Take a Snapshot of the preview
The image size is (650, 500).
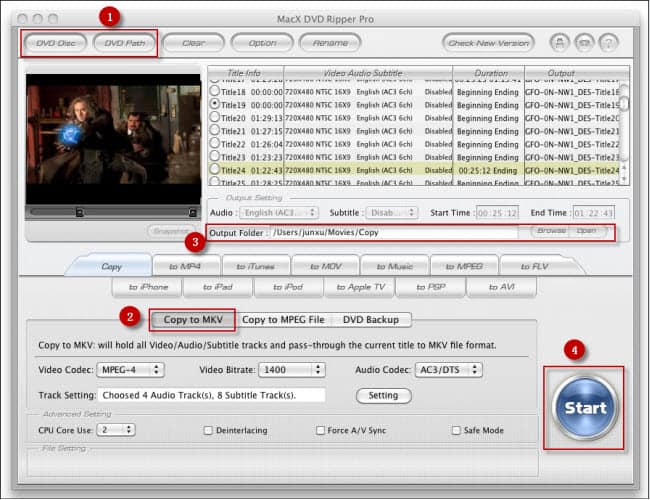[171, 231]
